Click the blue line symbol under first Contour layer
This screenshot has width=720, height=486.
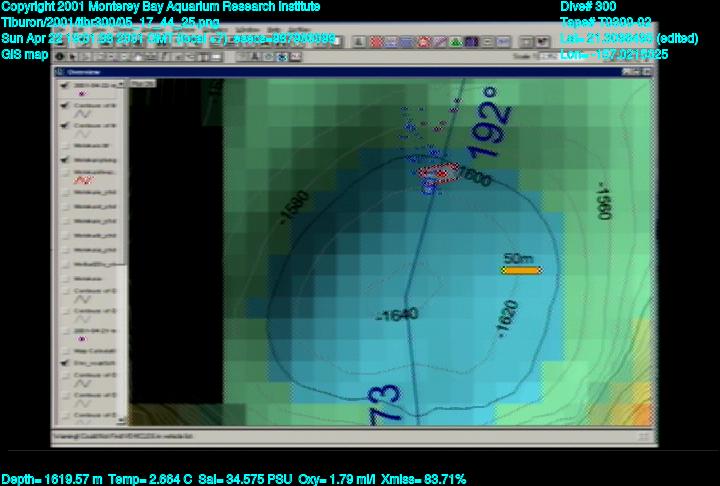[84, 115]
